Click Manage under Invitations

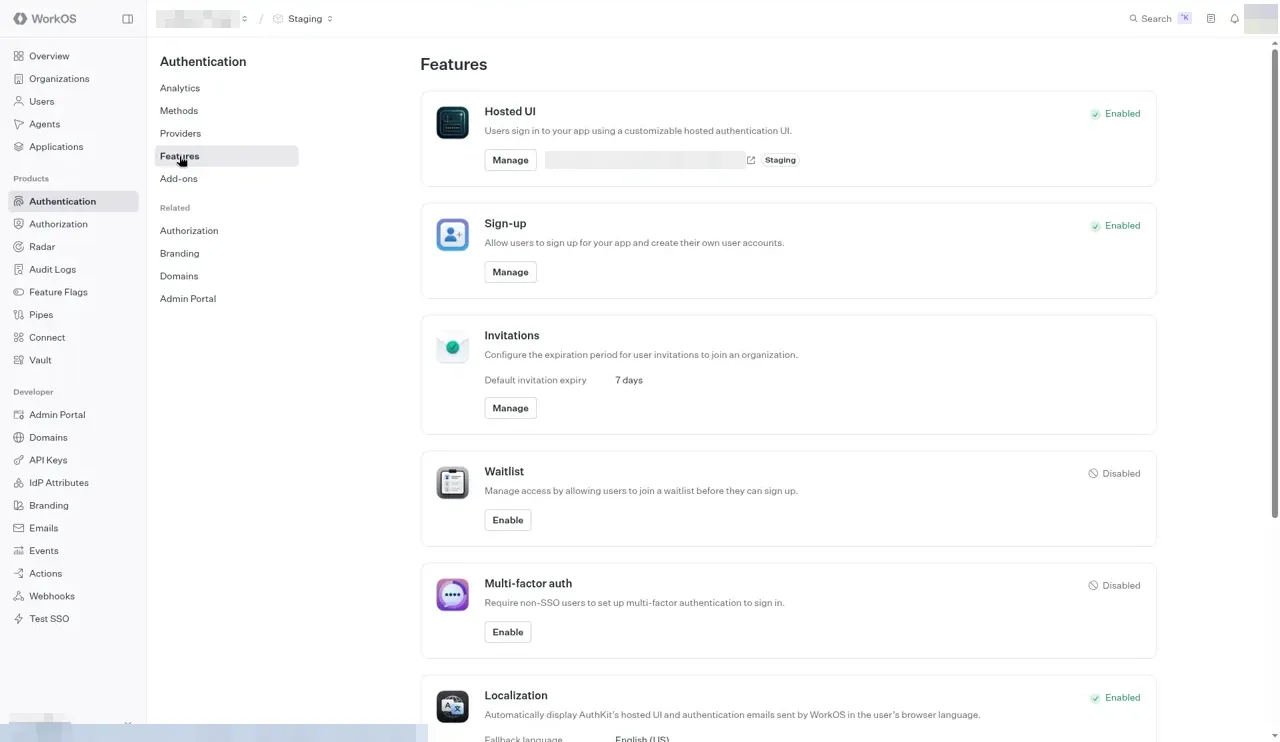(x=510, y=408)
